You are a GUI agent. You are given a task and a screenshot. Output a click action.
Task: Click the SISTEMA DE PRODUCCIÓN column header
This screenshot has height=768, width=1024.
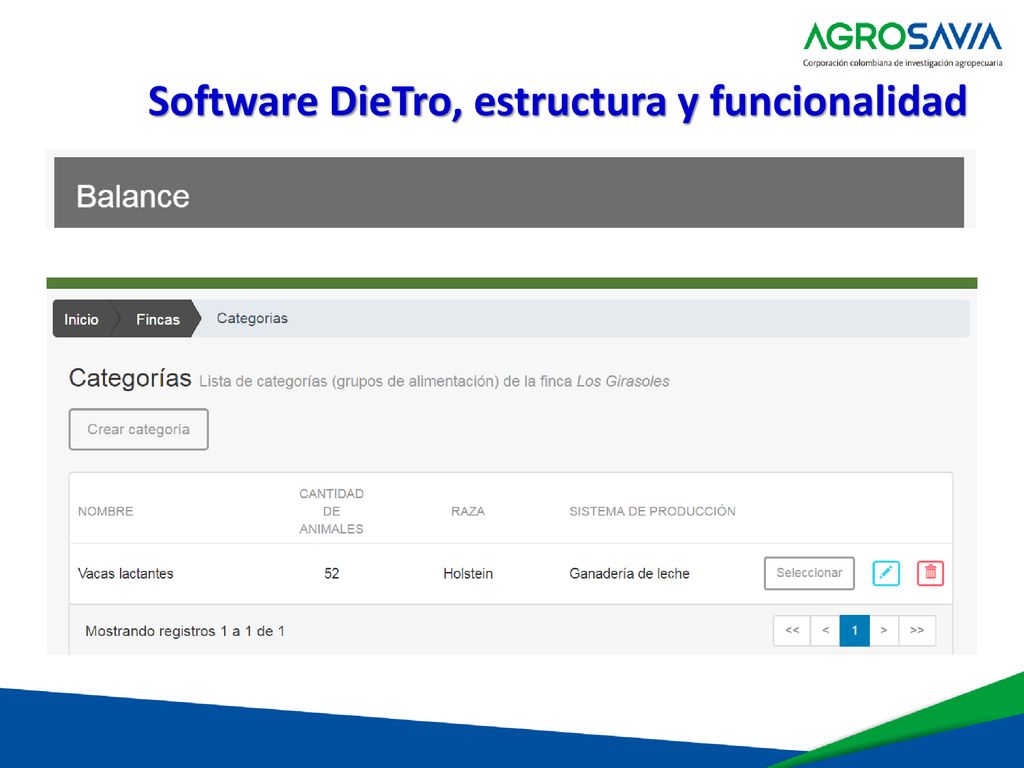tap(652, 511)
